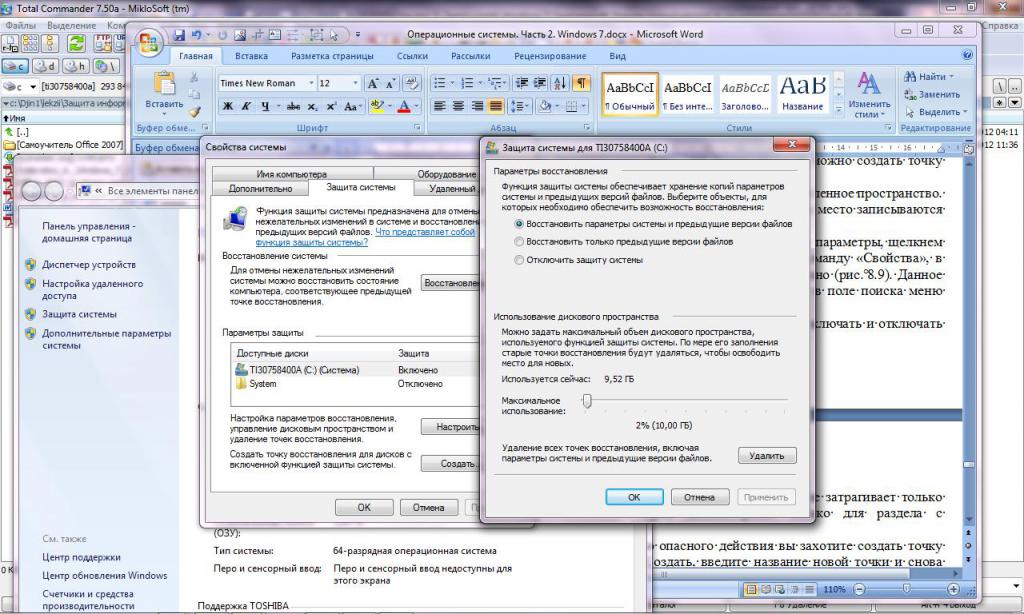
Task: Apply red font color in Word
Action: (x=404, y=106)
